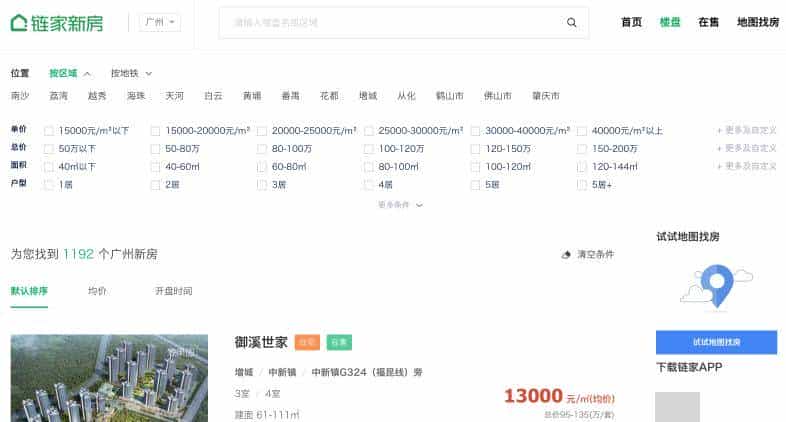This screenshot has height=422, width=786.
Task: Sort listings by 均价
Action: click(x=97, y=291)
